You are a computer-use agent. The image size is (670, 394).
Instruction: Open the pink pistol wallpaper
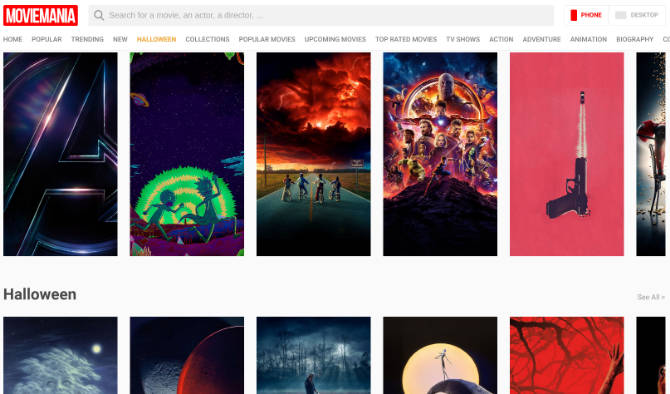click(x=567, y=154)
